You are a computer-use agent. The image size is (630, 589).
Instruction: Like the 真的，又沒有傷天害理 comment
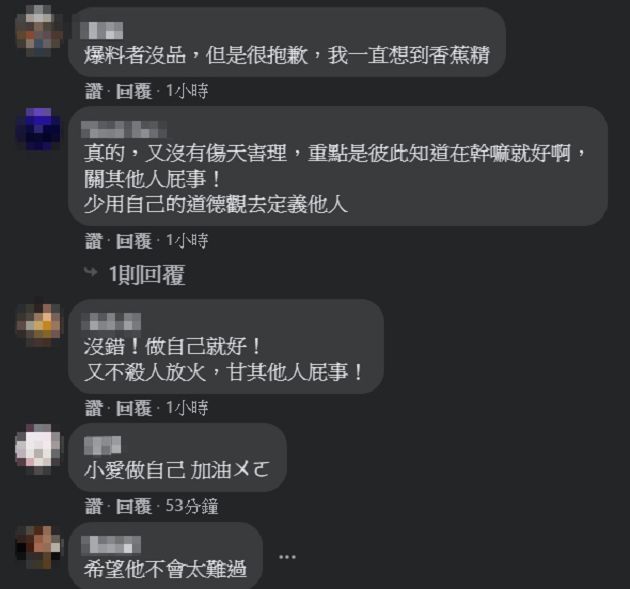pos(94,241)
